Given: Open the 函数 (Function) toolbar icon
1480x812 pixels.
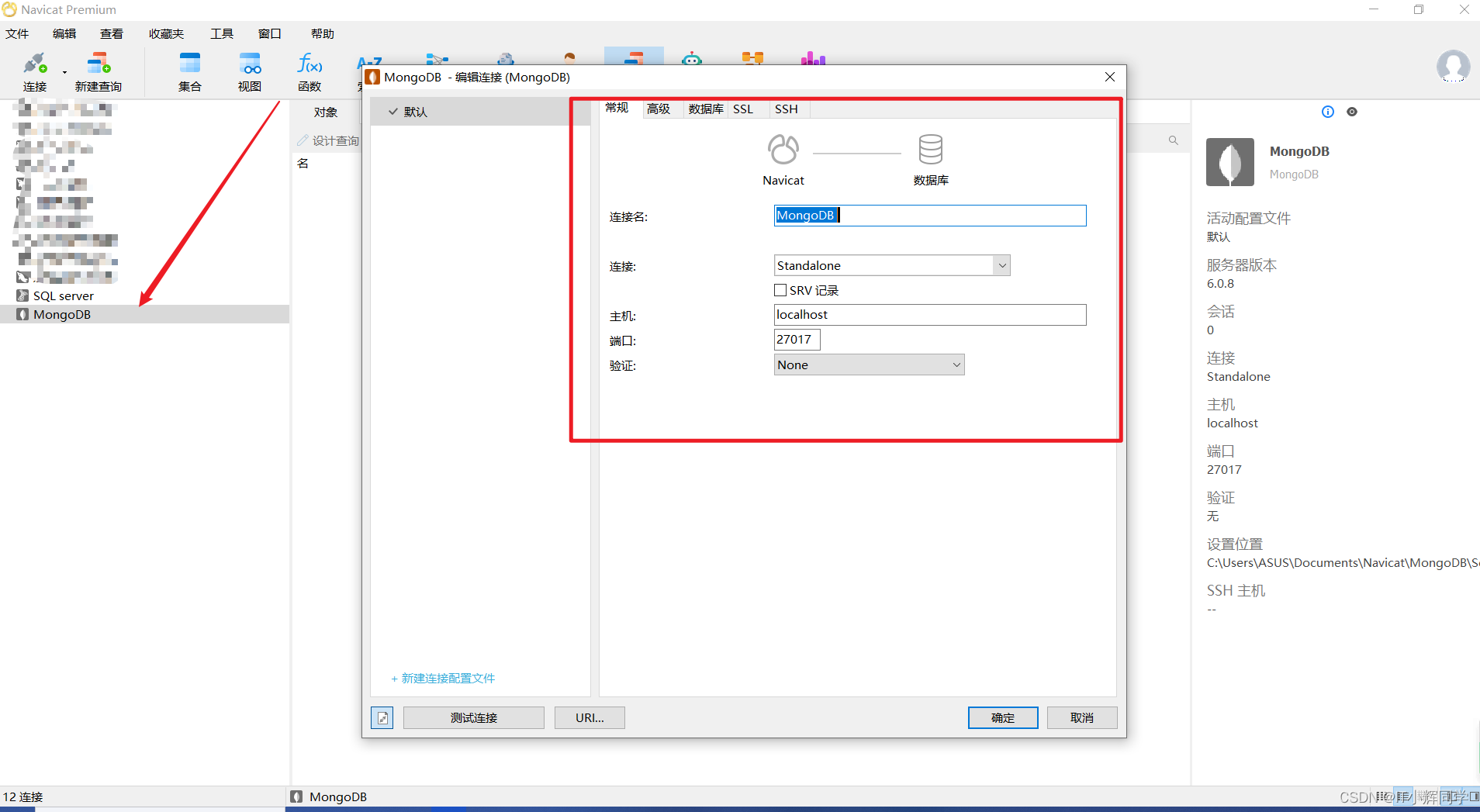Looking at the screenshot, I should point(309,71).
